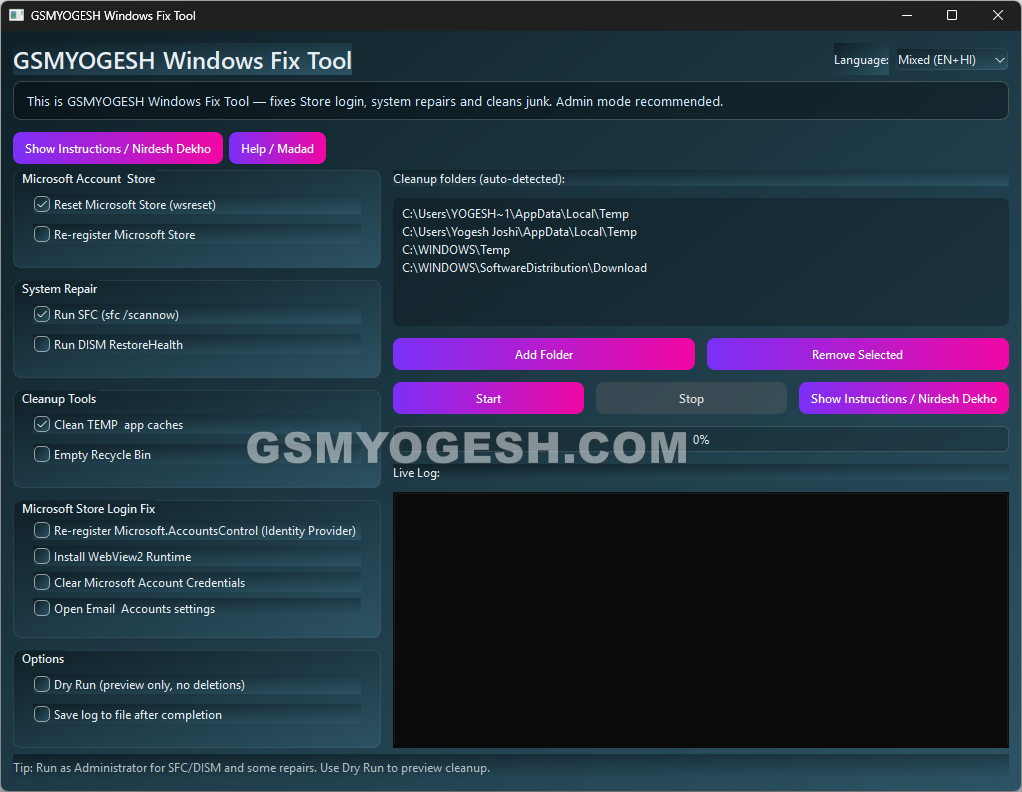The width and height of the screenshot is (1022, 792).
Task: Check Save log to file after completion
Action: pos(42,714)
